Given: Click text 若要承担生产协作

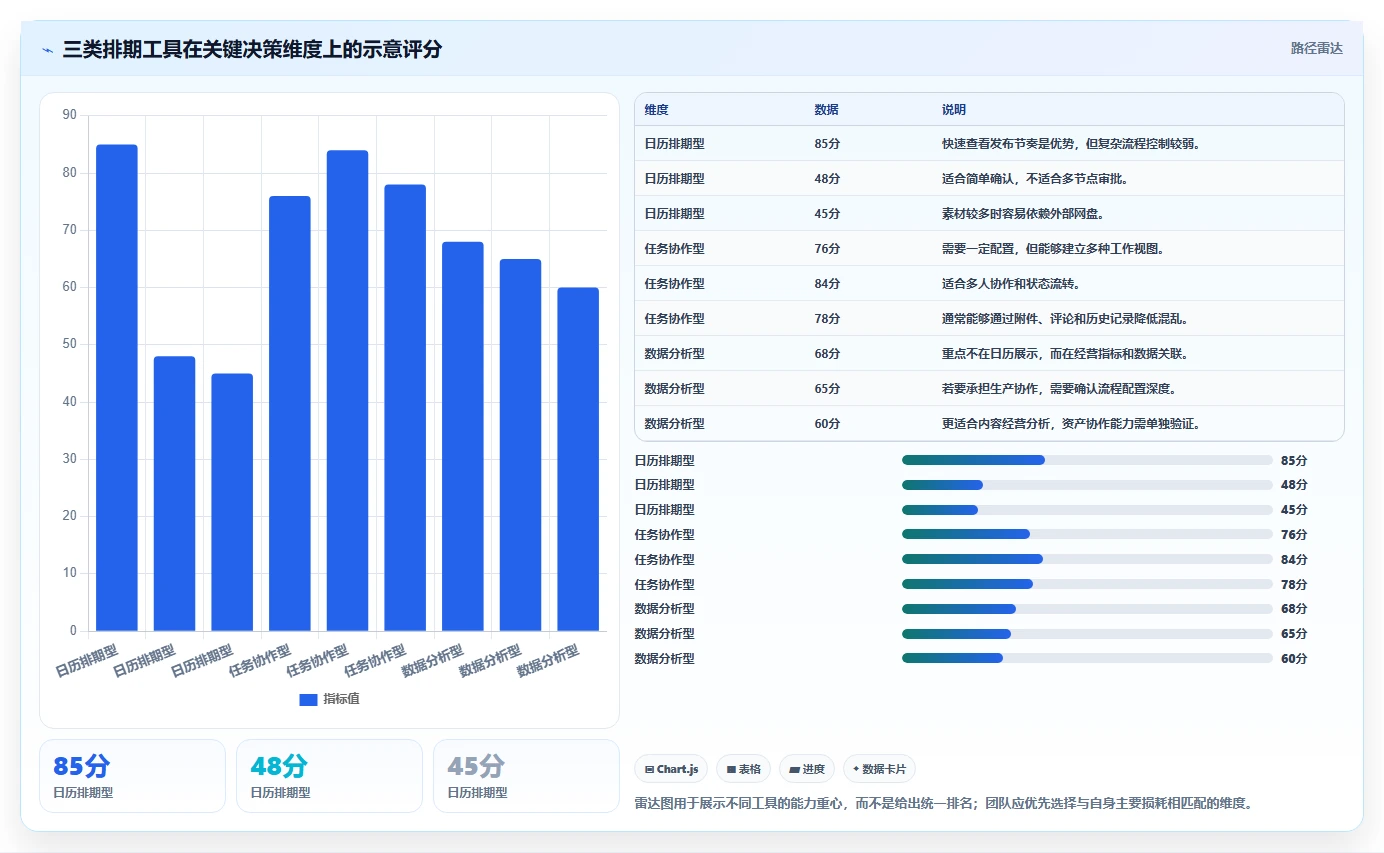Looking at the screenshot, I should coord(990,388).
